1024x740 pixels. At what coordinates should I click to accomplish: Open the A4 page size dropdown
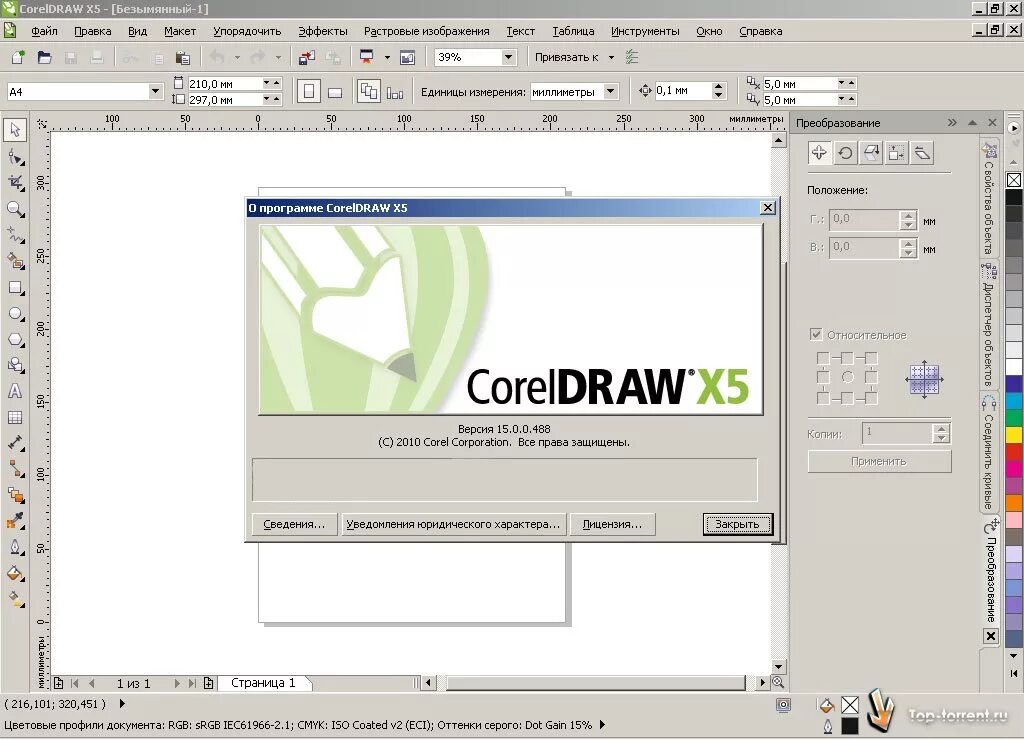[x=155, y=91]
